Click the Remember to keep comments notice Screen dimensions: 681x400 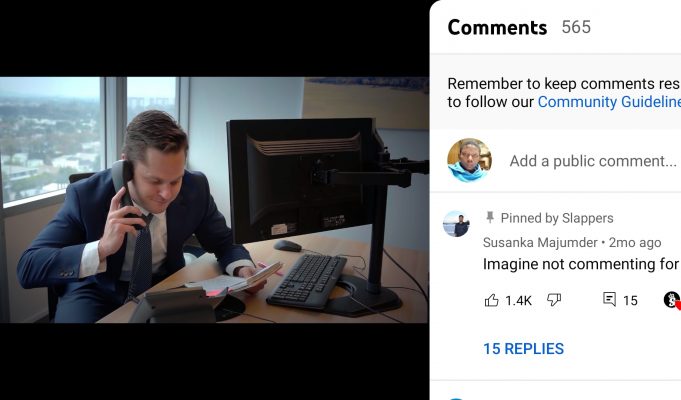[564, 93]
